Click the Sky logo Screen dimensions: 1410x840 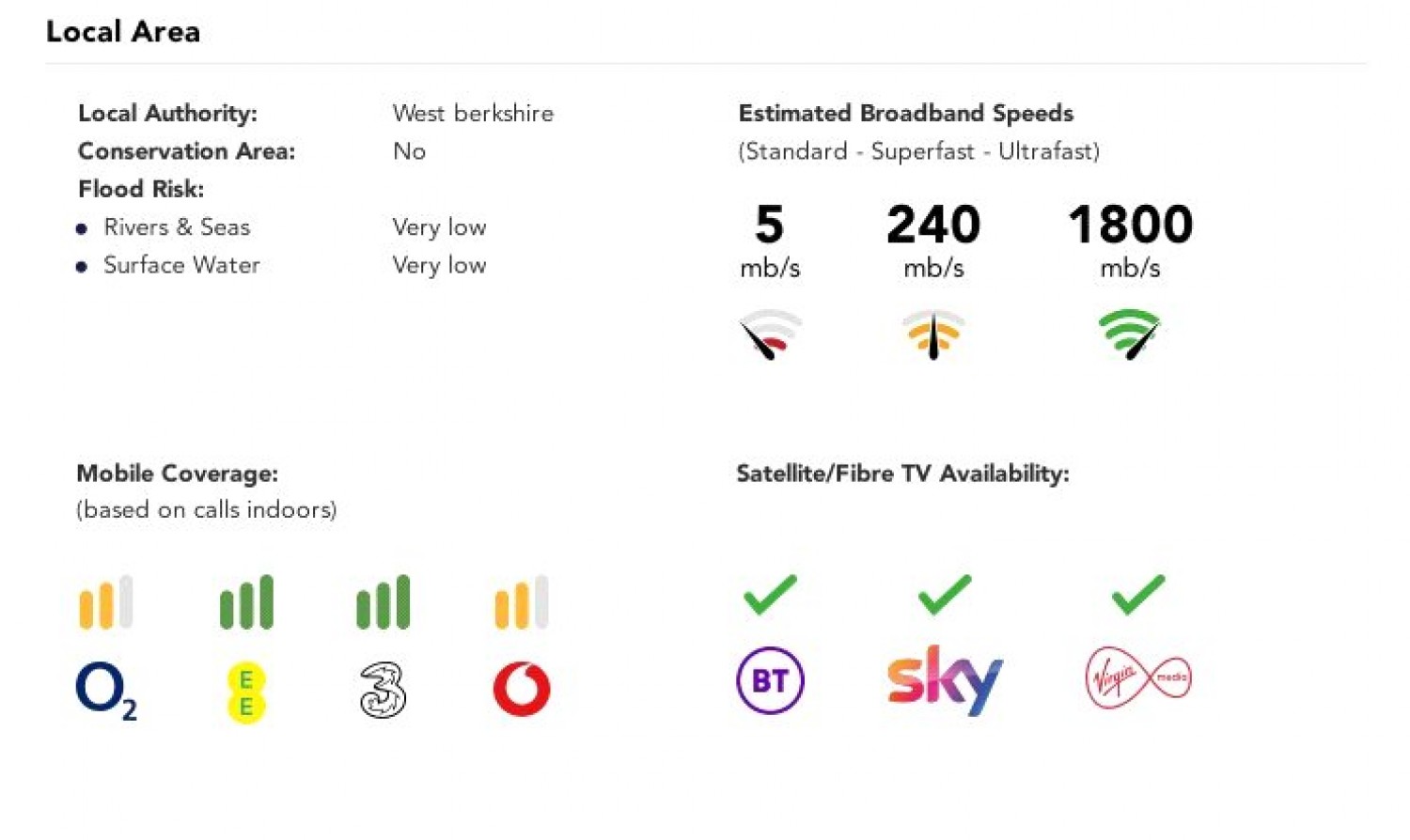coord(944,679)
